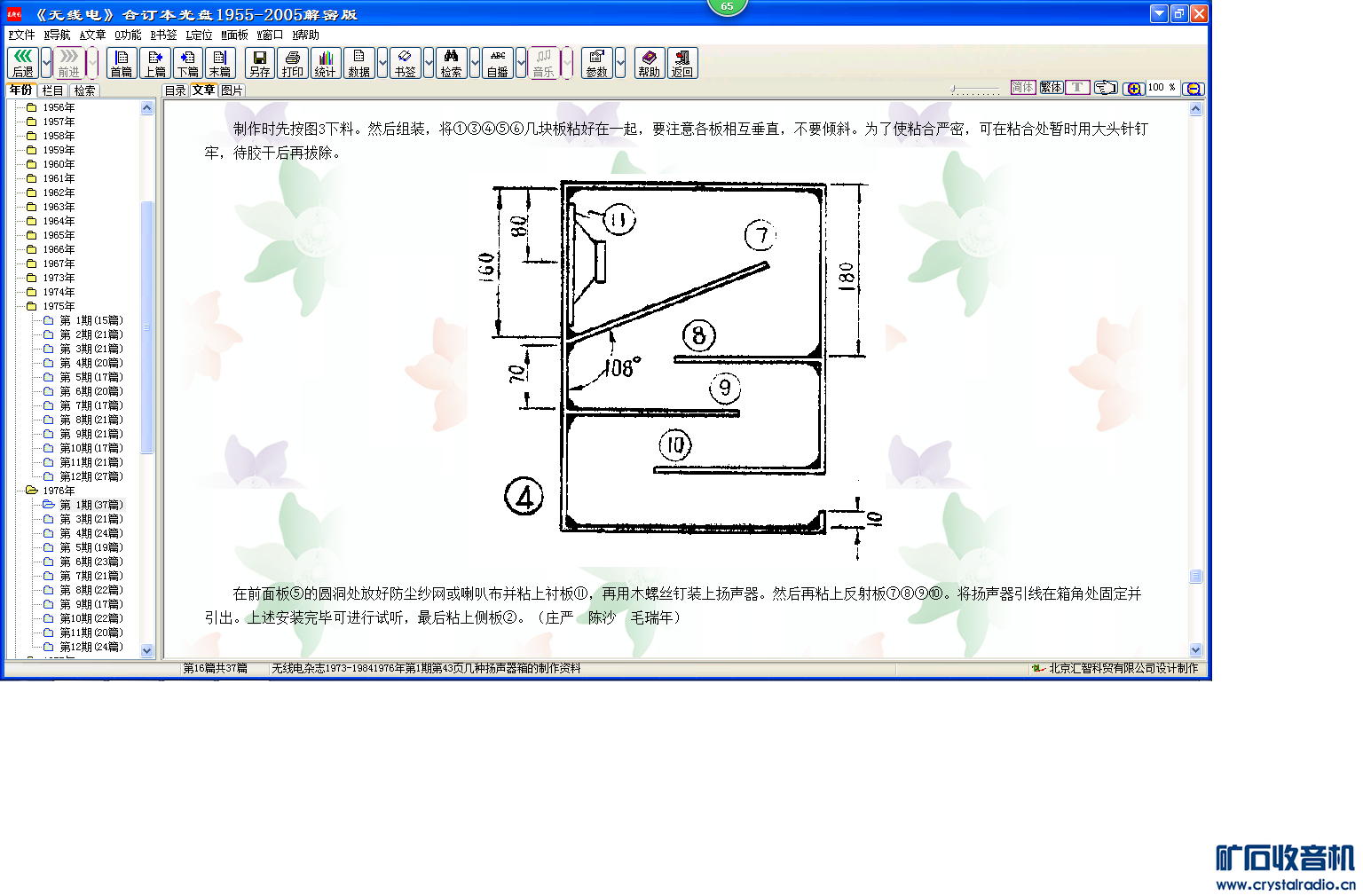Click the 数据 data toolbar icon
This screenshot has width=1363, height=896.
pos(359,63)
